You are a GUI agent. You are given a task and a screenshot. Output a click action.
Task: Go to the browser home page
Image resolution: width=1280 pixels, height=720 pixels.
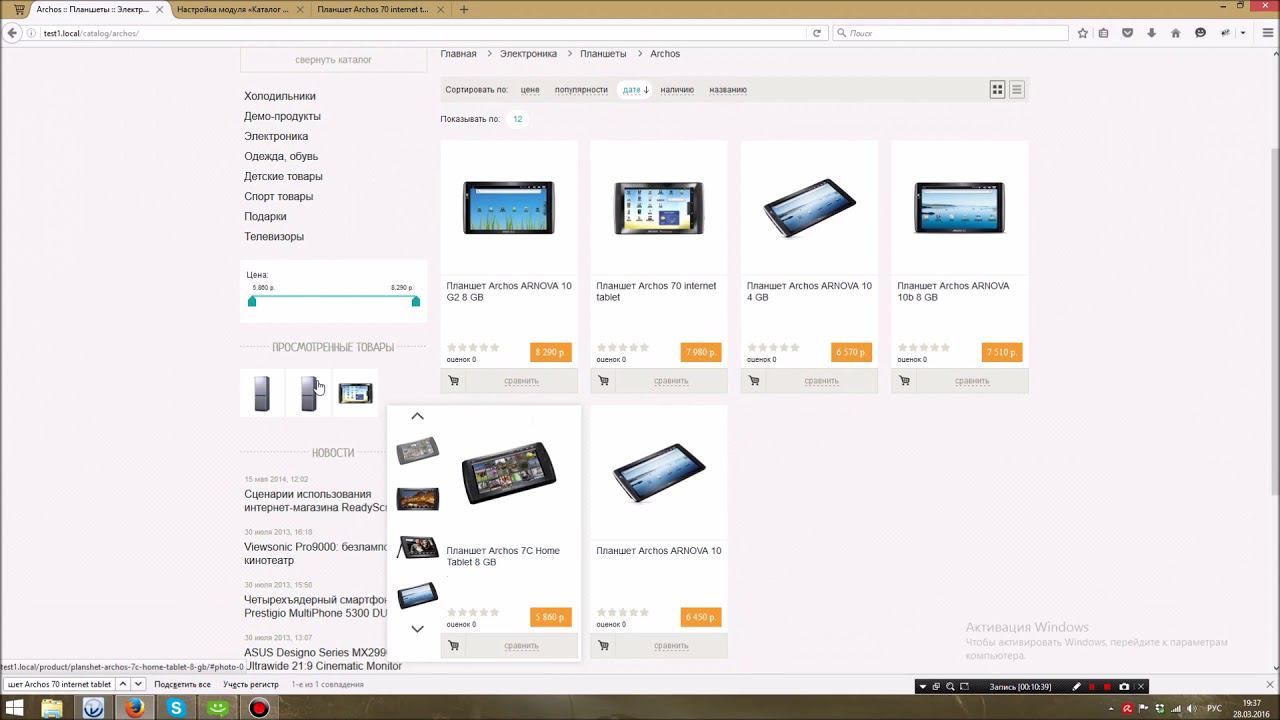[1175, 33]
